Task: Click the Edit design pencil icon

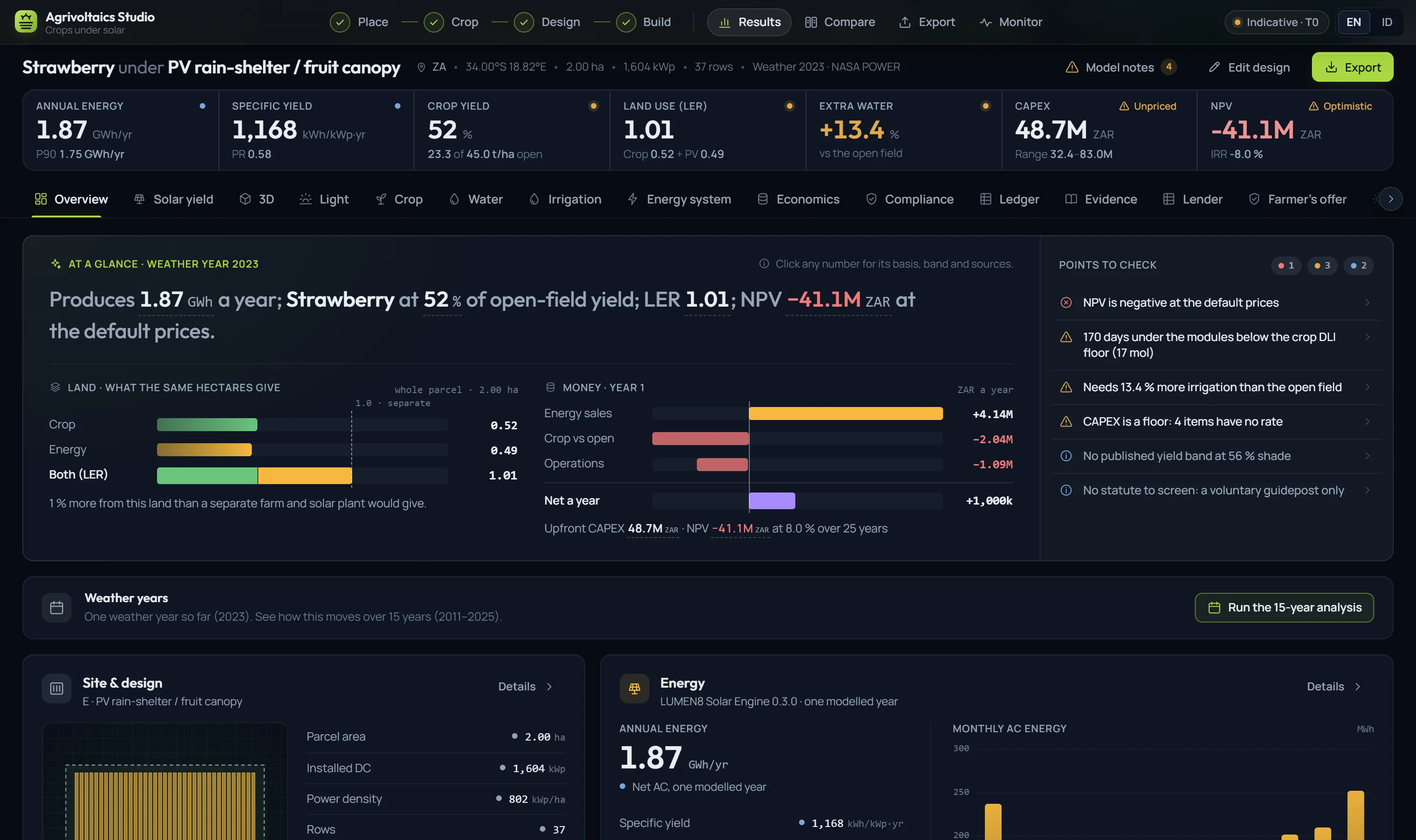Action: [x=1214, y=67]
